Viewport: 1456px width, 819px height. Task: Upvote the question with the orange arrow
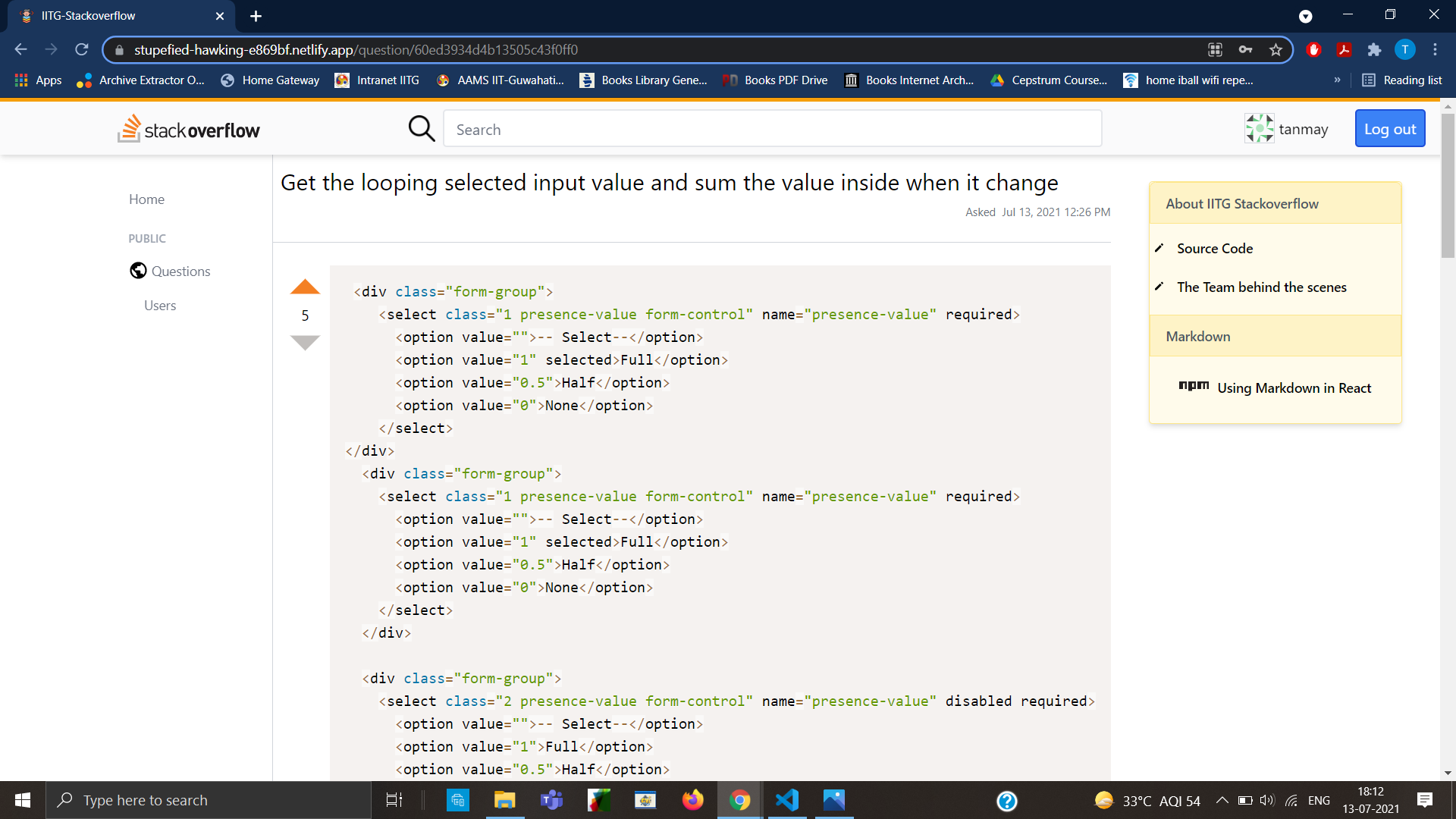[305, 287]
